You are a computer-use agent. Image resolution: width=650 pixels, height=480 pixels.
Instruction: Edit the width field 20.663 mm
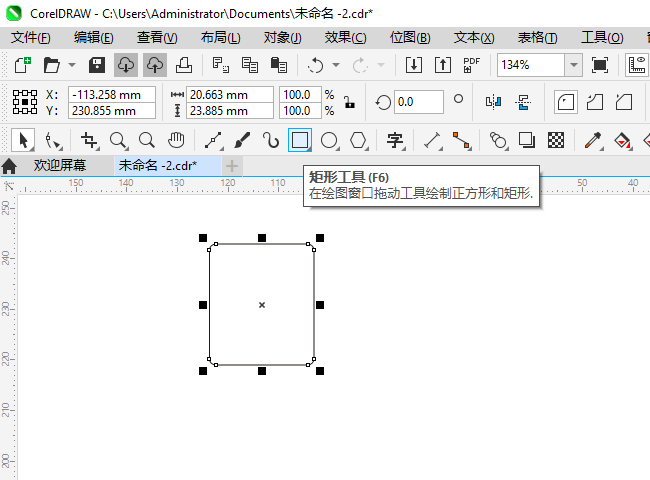(230, 95)
